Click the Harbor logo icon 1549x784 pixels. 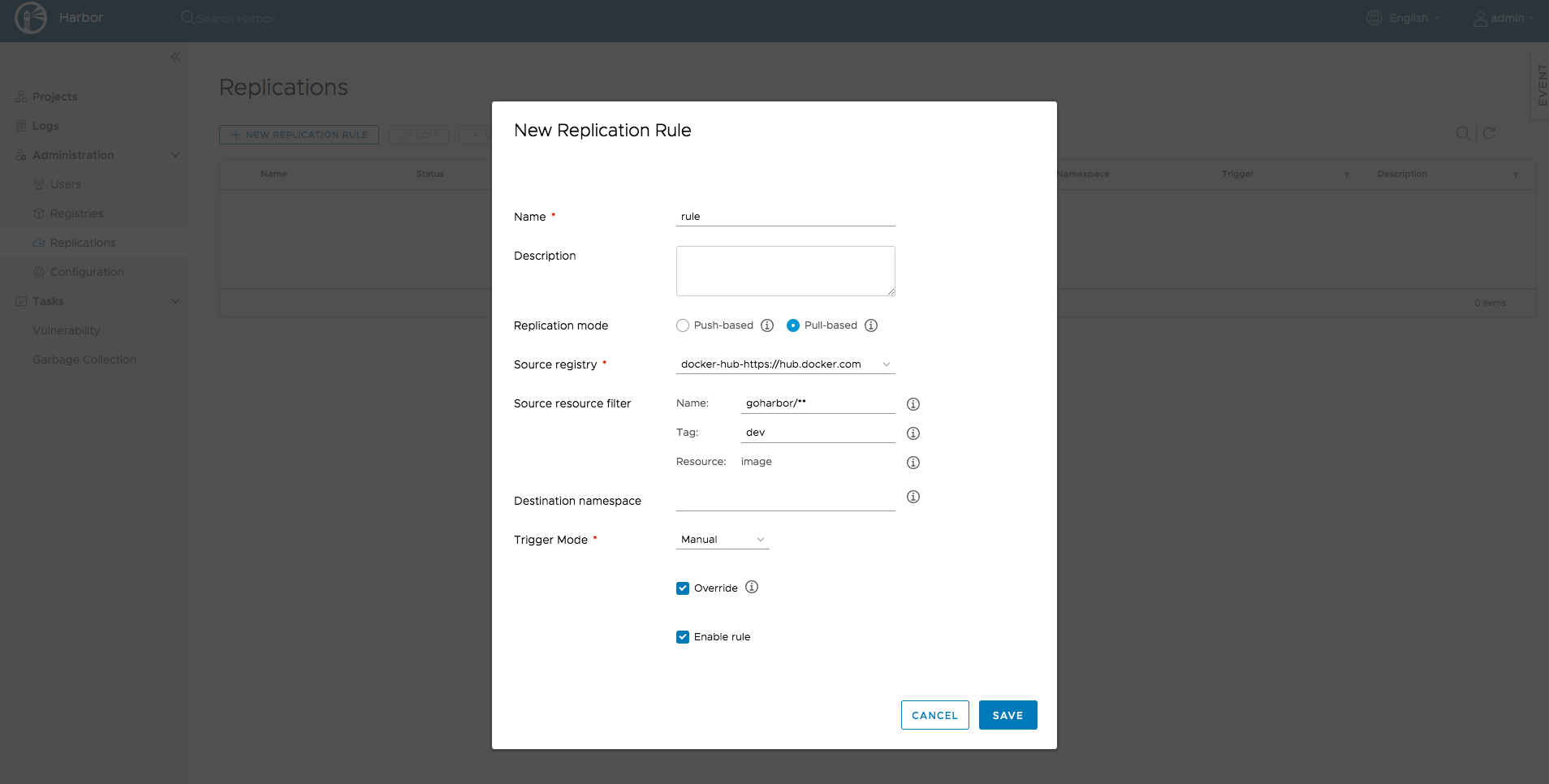tap(31, 18)
